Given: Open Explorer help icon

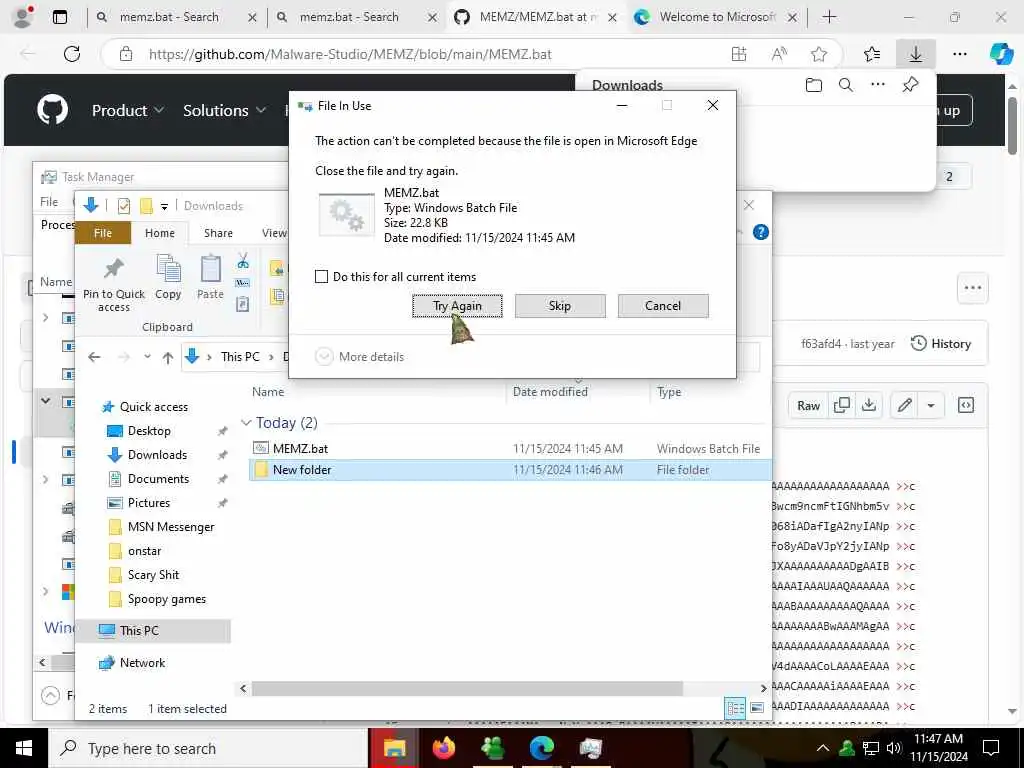Looking at the screenshot, I should click(761, 232).
